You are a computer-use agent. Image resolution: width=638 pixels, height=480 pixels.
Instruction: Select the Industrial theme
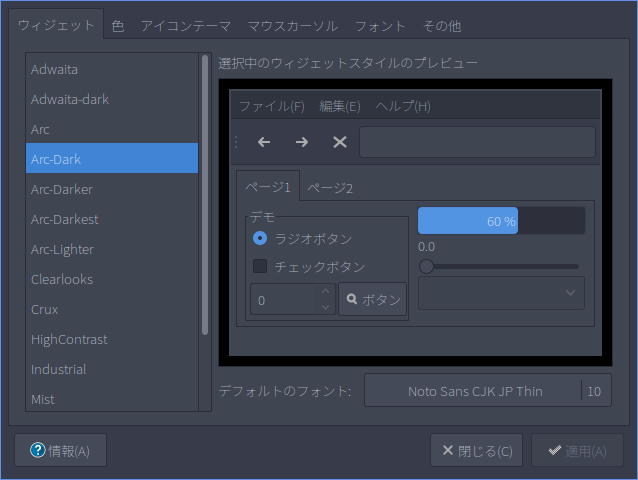click(112, 369)
